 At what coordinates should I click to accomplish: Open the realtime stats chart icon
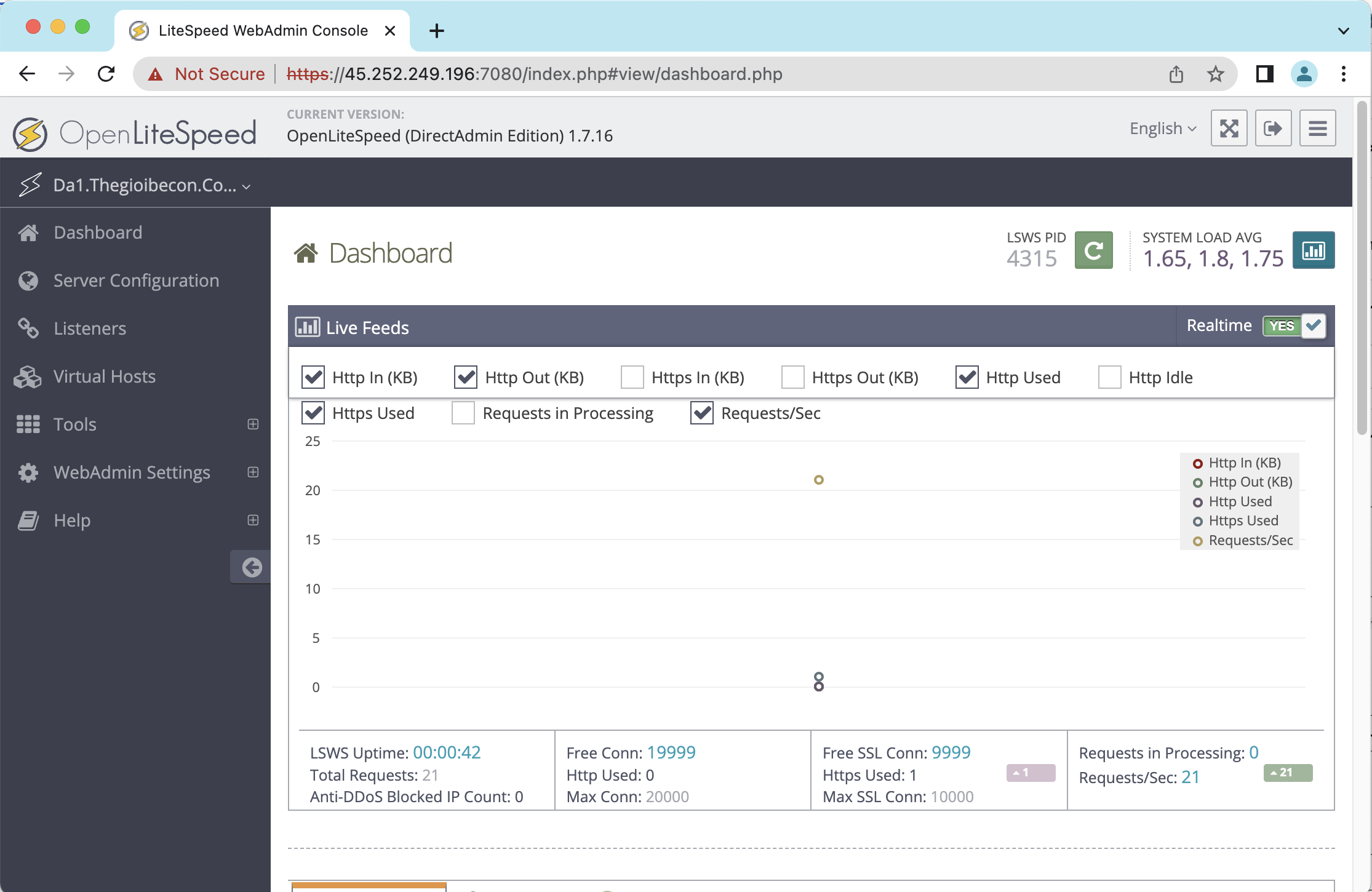pyautogui.click(x=1314, y=250)
